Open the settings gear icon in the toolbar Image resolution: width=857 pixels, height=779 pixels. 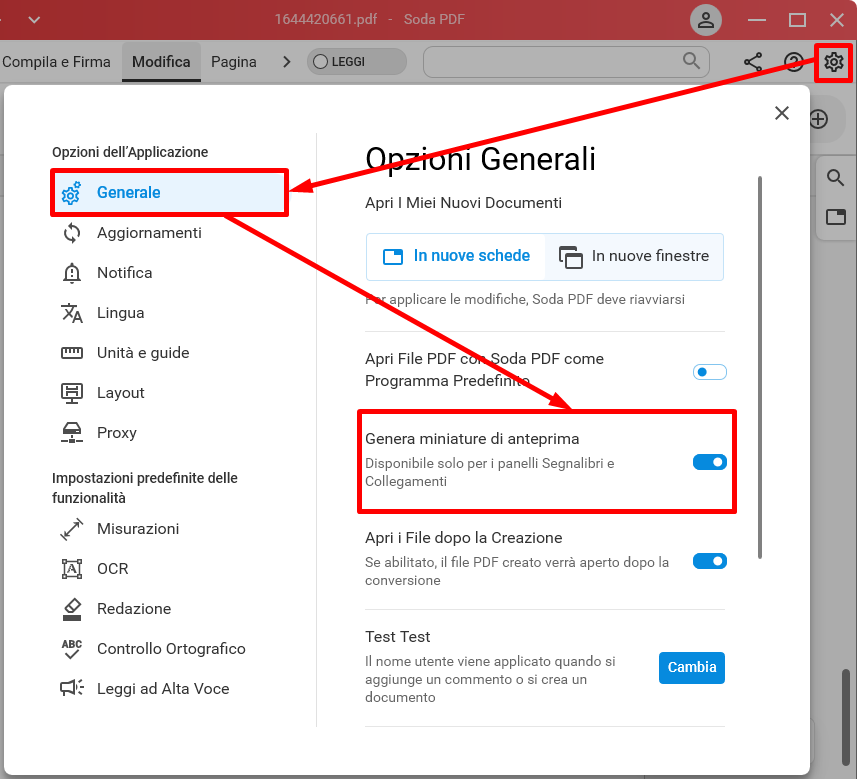[x=833, y=62]
